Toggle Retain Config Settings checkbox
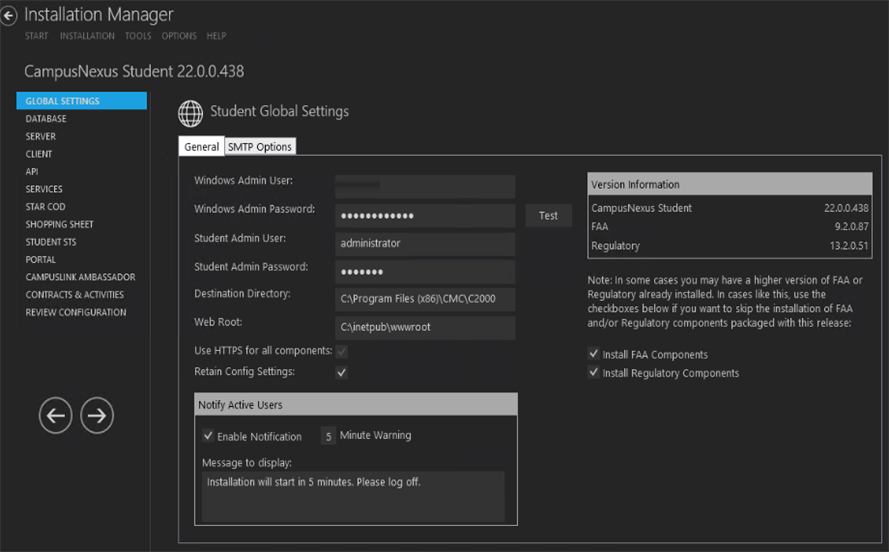 coord(341,372)
